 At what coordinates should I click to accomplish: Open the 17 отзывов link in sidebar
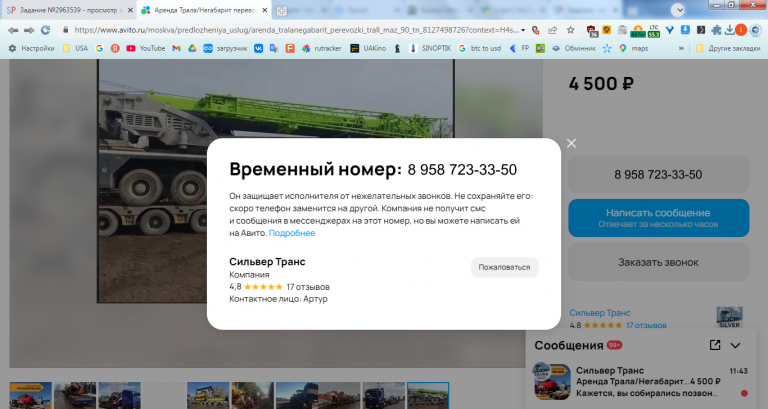[x=646, y=325]
